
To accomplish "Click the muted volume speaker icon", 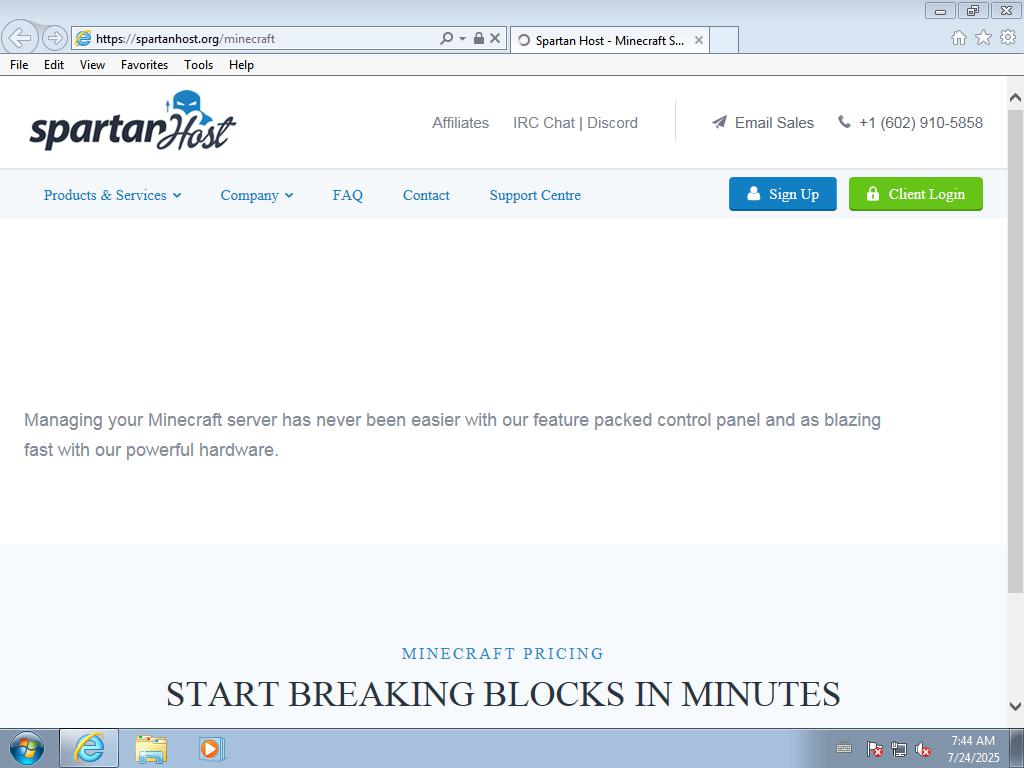I will coord(923,749).
